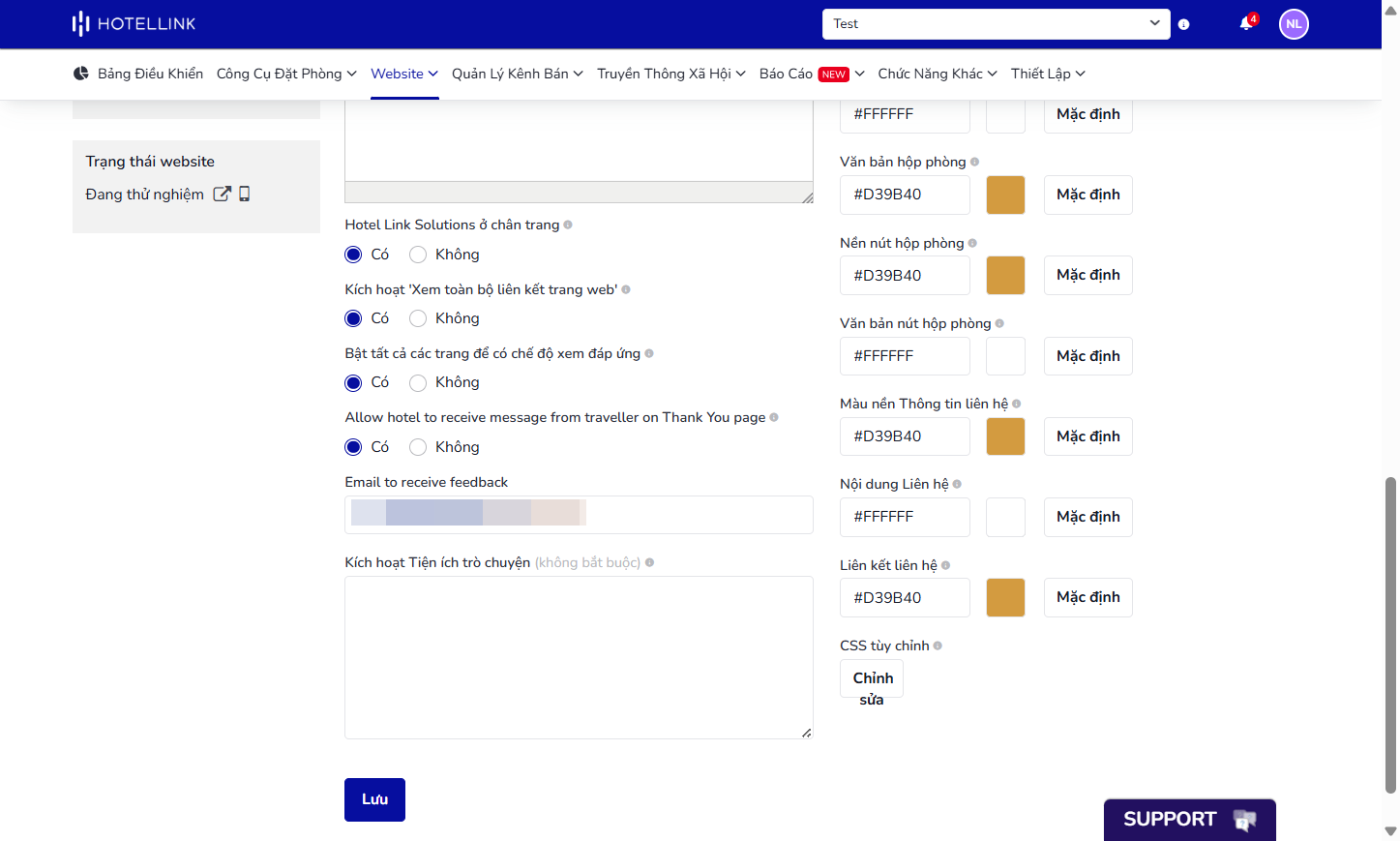Click help icon next to CSS tùy chỉnh
Viewport: 1400px width, 841px height.
938,646
